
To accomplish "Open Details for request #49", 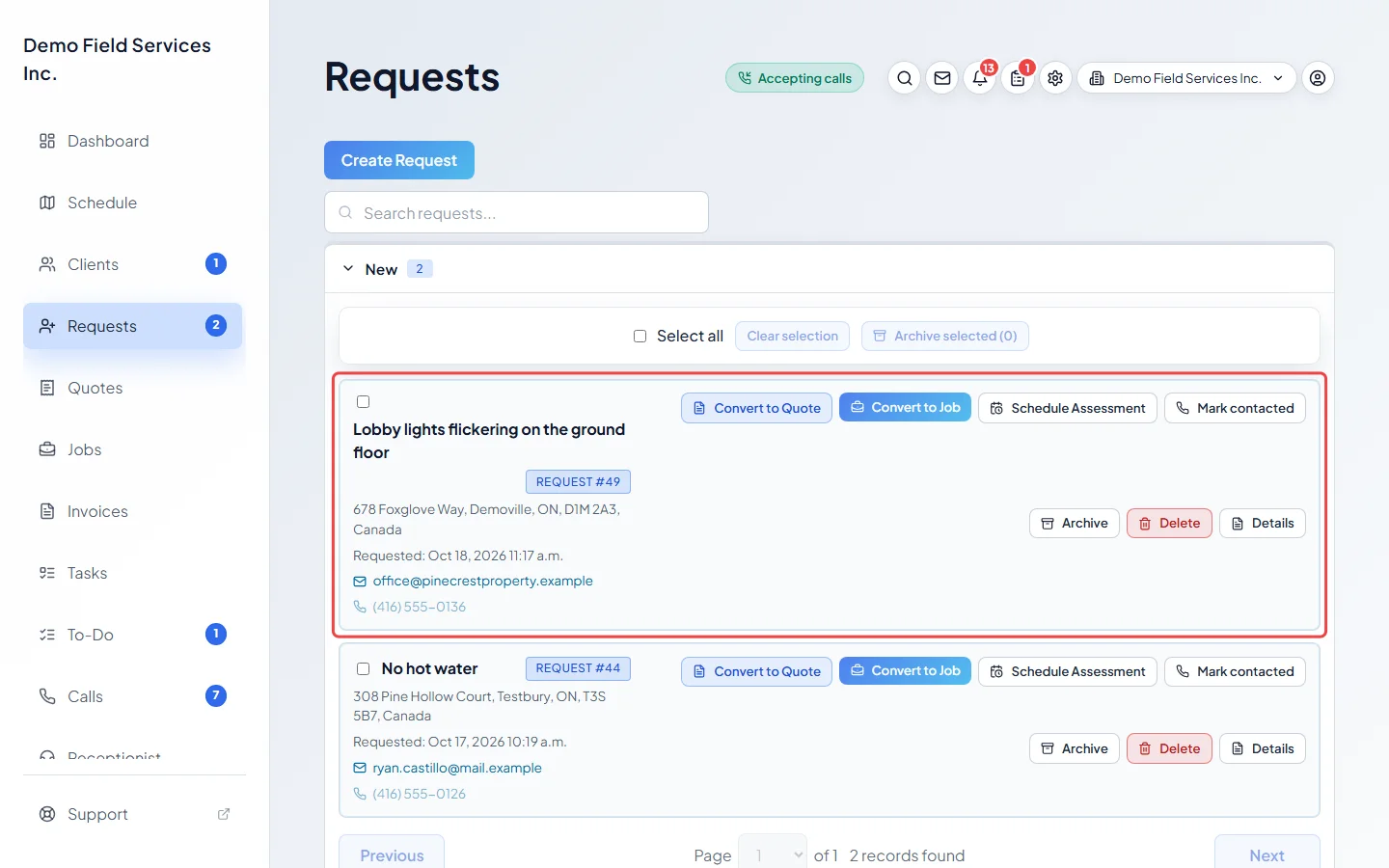I will click(x=1263, y=523).
